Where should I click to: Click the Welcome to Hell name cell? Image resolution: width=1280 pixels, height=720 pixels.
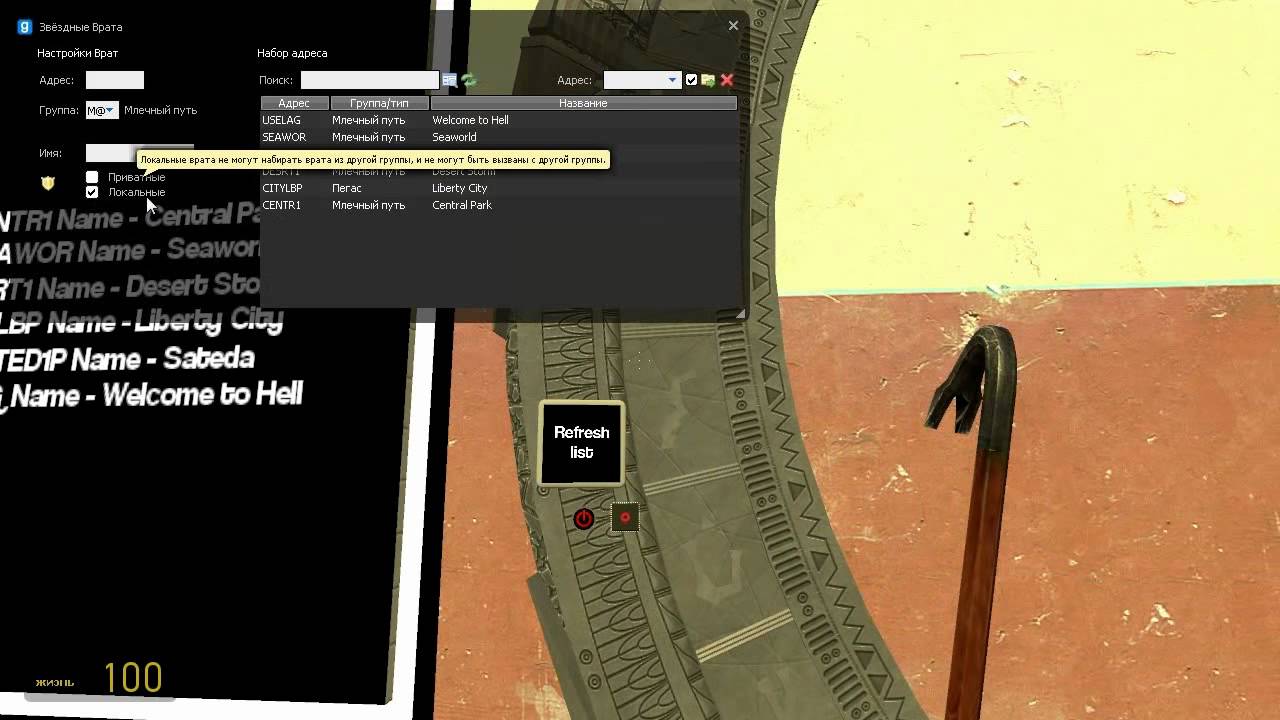[470, 120]
